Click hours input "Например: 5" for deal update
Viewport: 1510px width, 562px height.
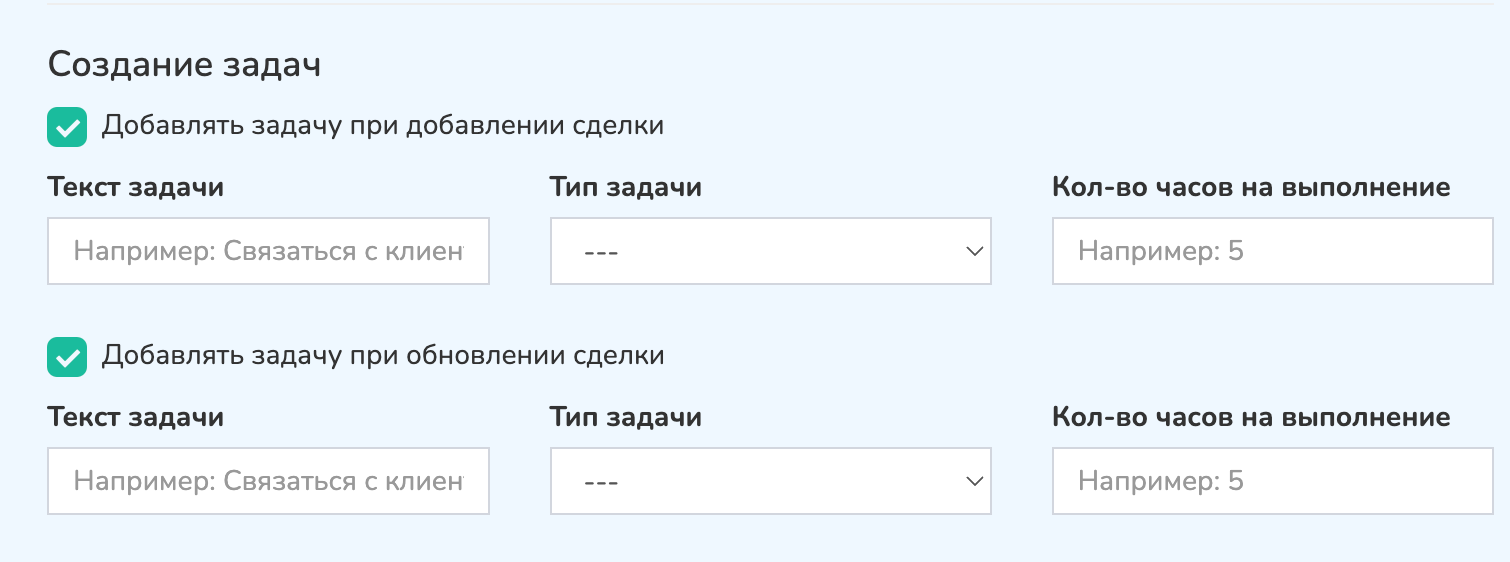tap(1272, 481)
